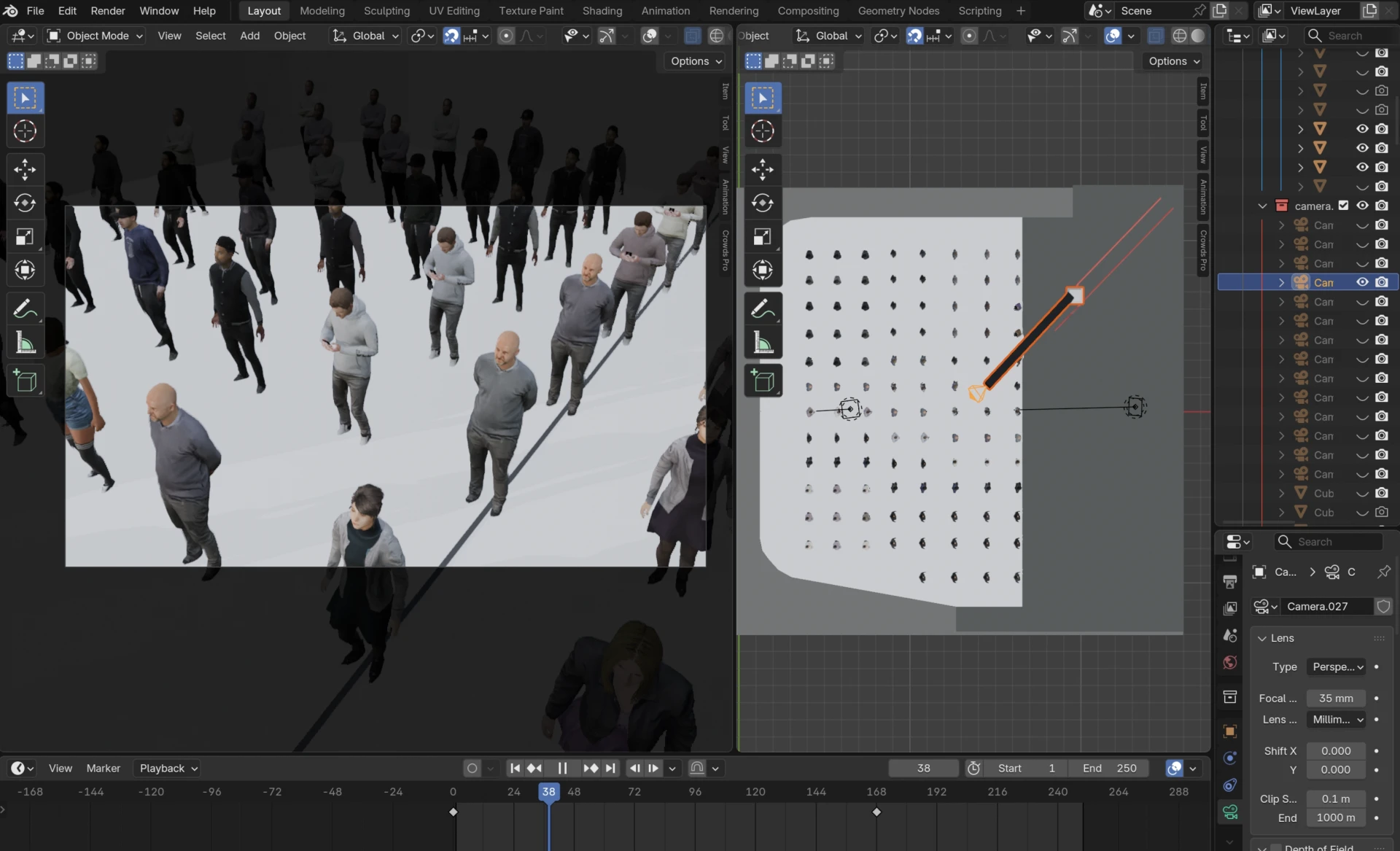
Task: Toggle snapping magnet in left viewport header
Action: click(x=451, y=36)
